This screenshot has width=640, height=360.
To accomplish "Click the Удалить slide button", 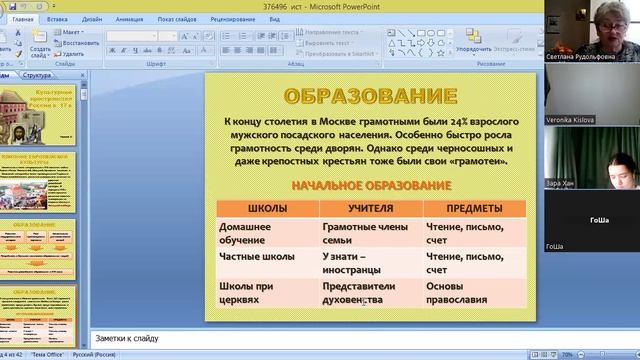I will point(69,53).
